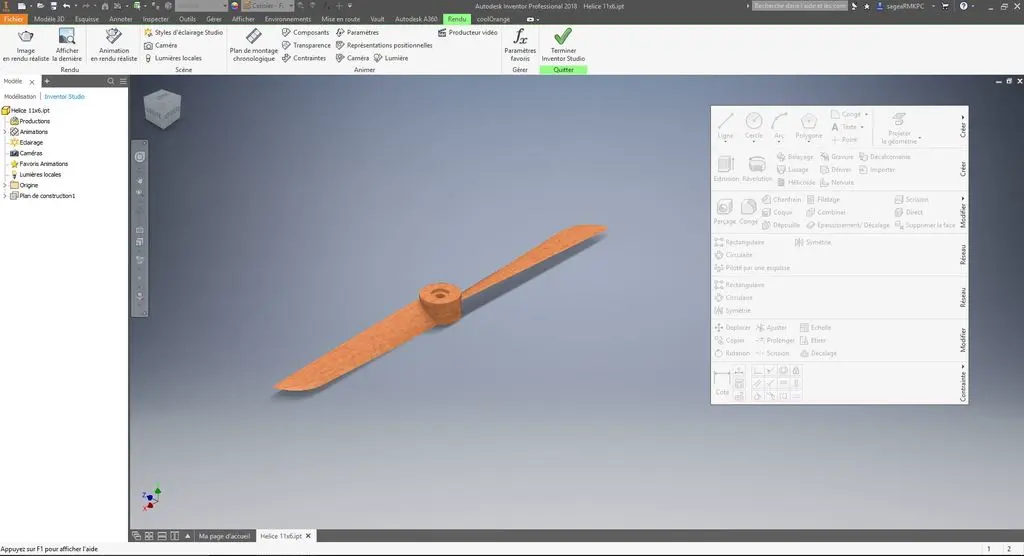Select the Caméras tree item
The height and width of the screenshot is (556, 1024).
pyautogui.click(x=26, y=154)
